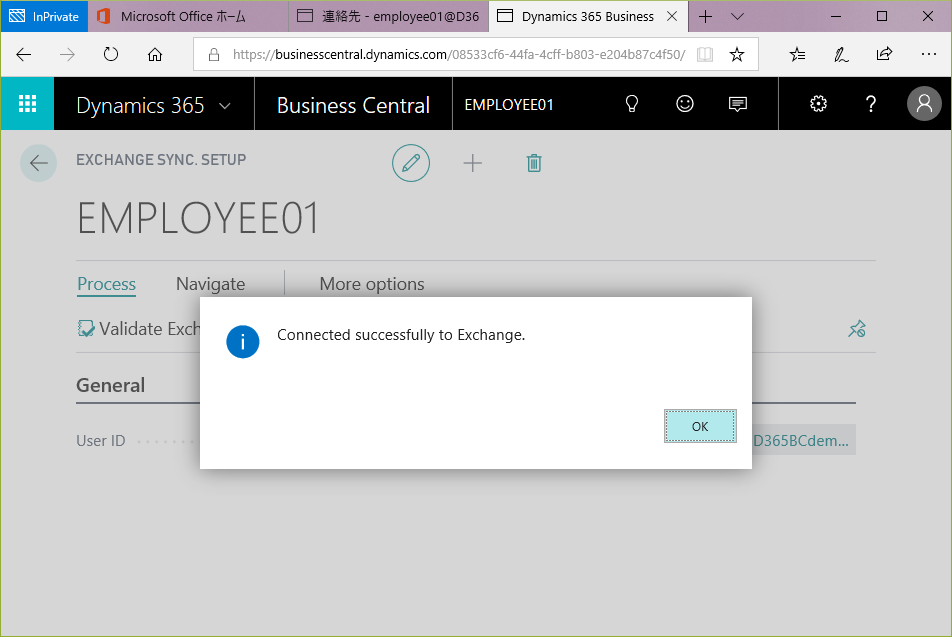The width and height of the screenshot is (952, 637).
Task: Open a new browser tab
Action: [705, 16]
